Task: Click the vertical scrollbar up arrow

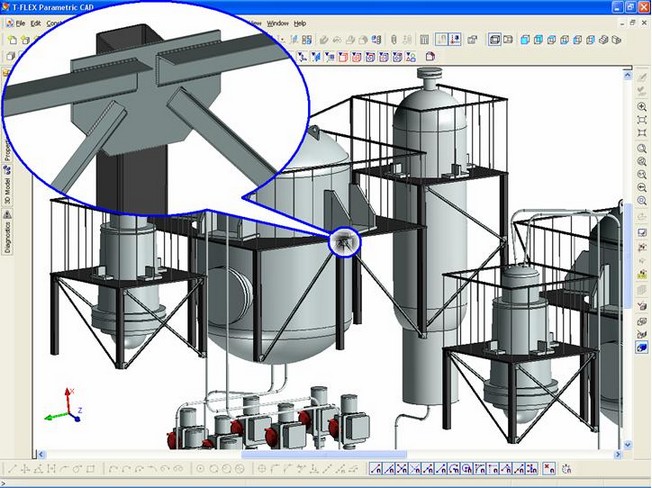Action: (627, 71)
